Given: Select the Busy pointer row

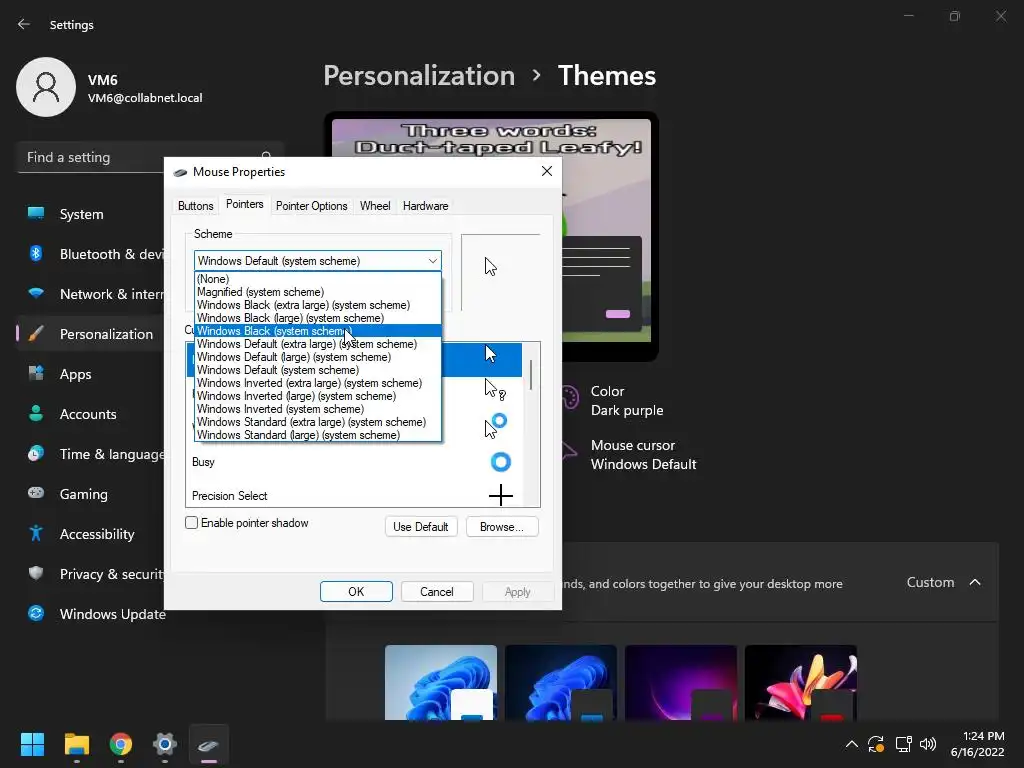Looking at the screenshot, I should 355,462.
